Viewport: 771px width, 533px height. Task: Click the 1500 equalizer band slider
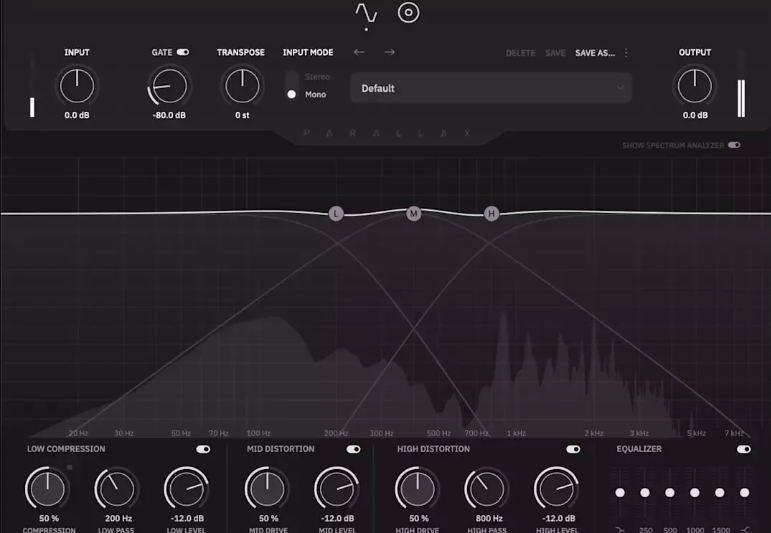[719, 493]
